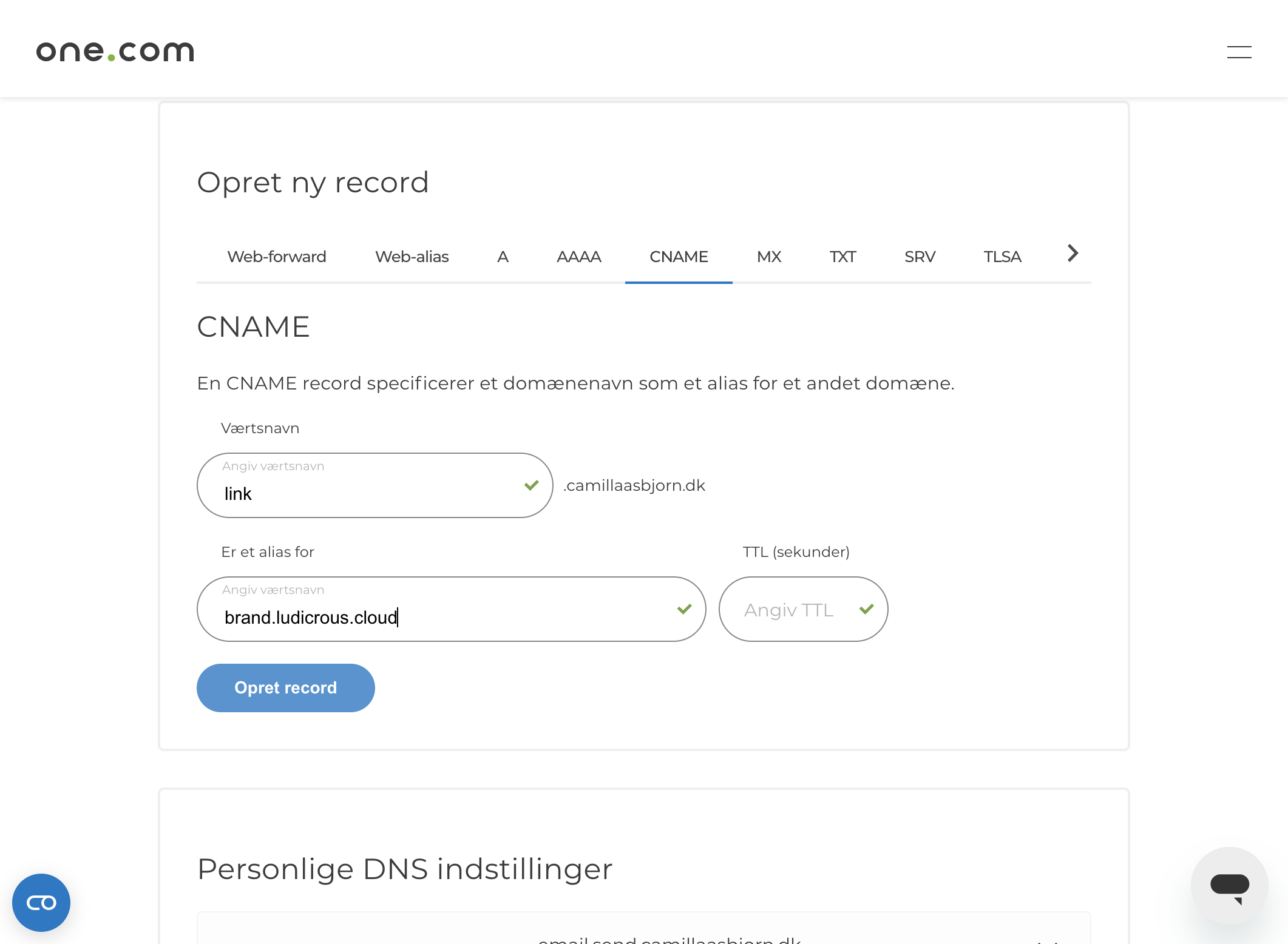This screenshot has height=944, width=1288.
Task: Click the 'Personlige DNS indstillinger' heading
Action: [x=405, y=869]
